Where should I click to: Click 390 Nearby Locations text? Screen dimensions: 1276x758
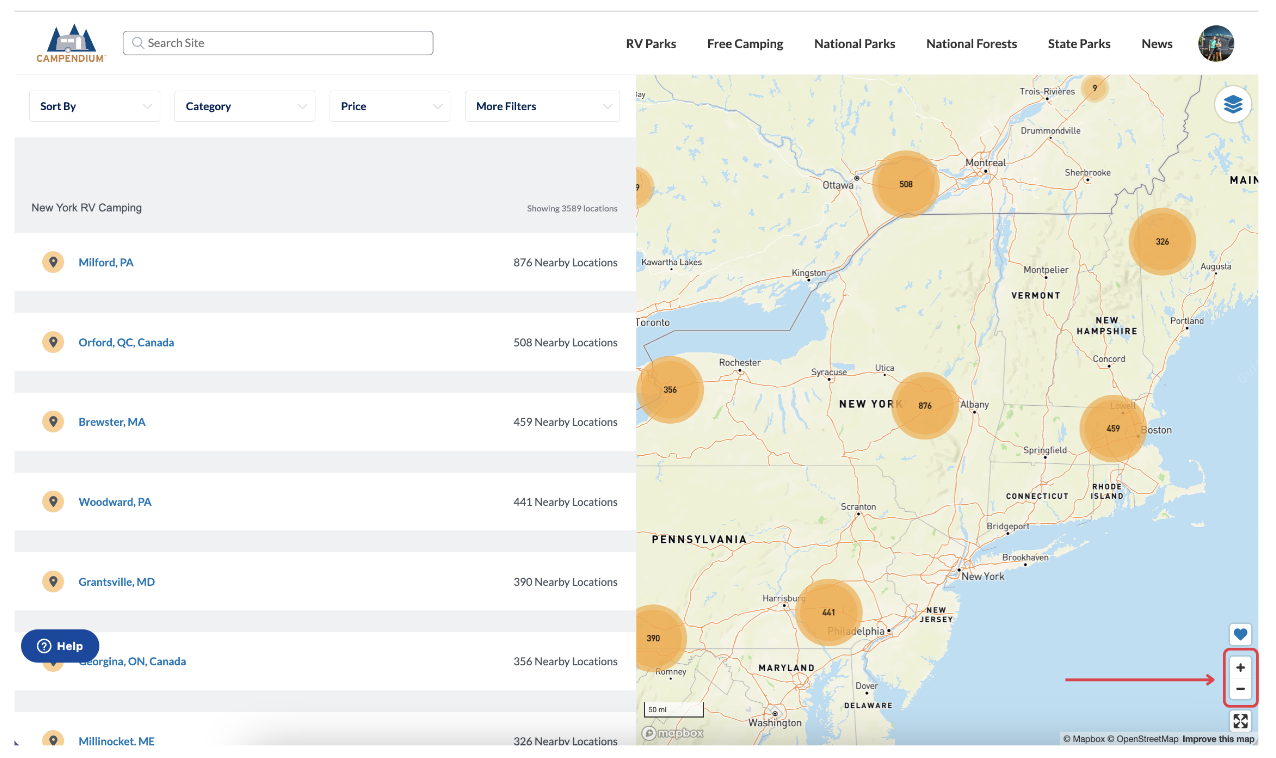pyautogui.click(x=565, y=583)
